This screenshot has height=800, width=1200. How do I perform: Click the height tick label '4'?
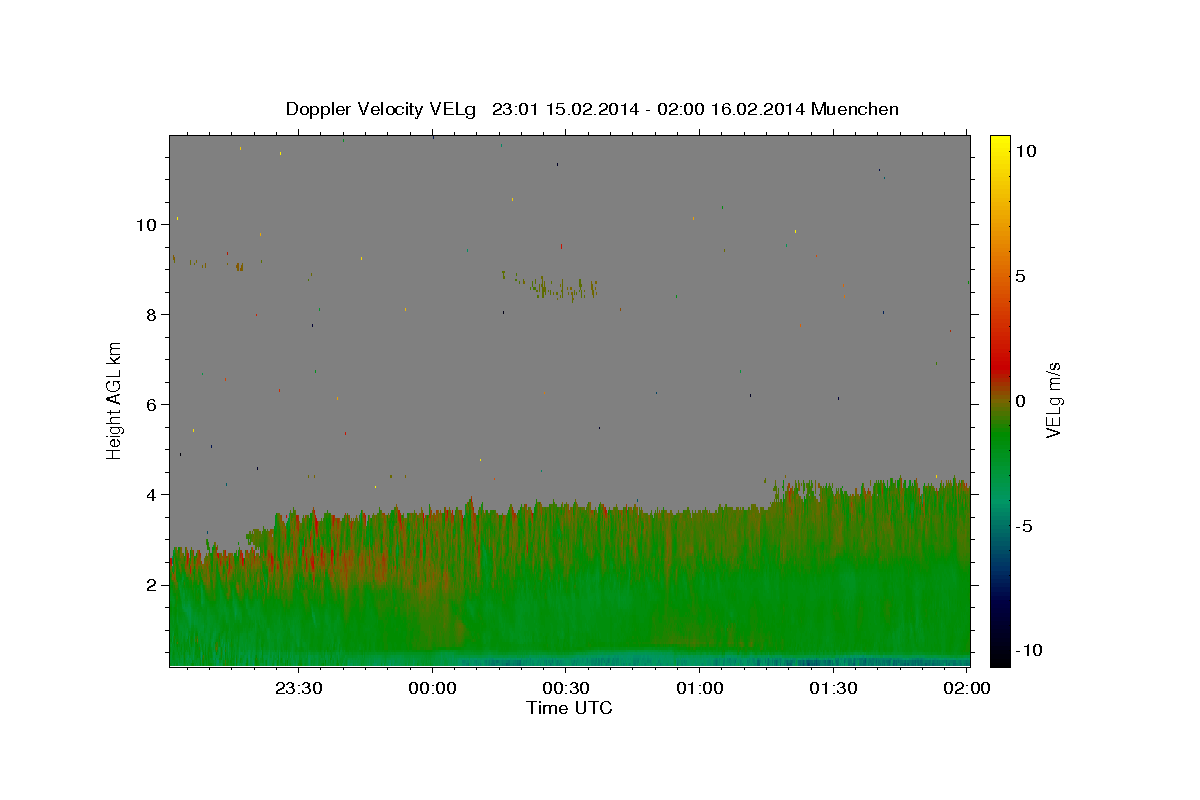point(152,495)
